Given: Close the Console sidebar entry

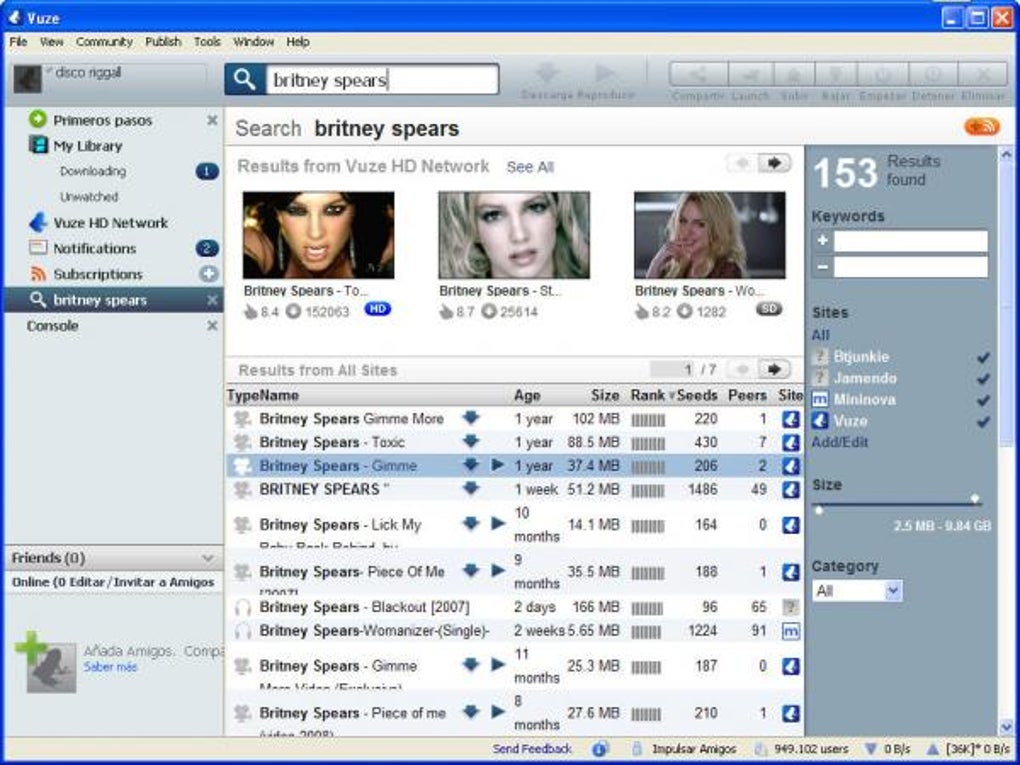Looking at the screenshot, I should tap(212, 325).
